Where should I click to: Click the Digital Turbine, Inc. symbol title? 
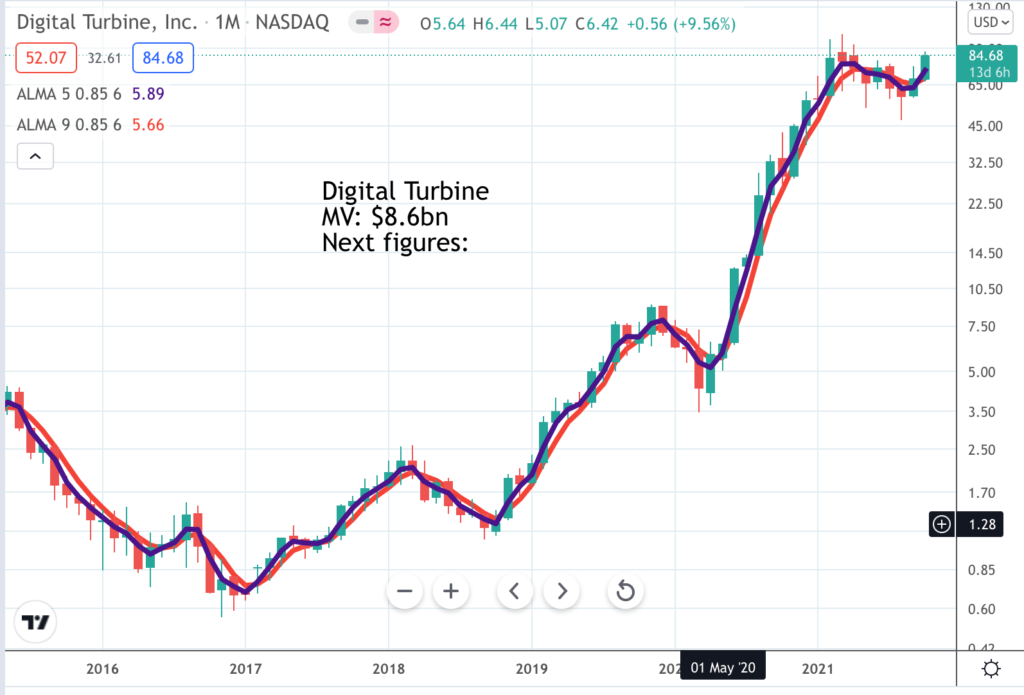[x=107, y=22]
